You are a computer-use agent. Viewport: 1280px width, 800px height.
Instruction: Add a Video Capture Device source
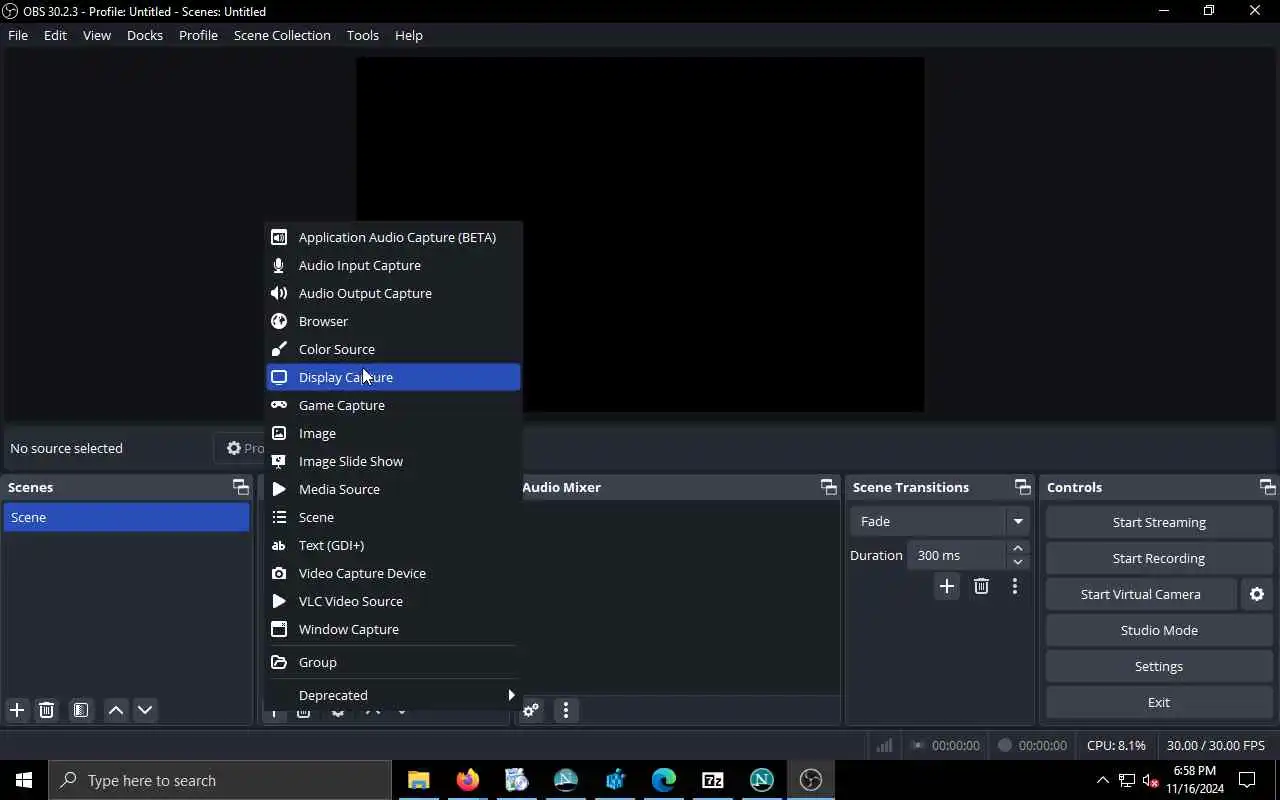coord(393,573)
